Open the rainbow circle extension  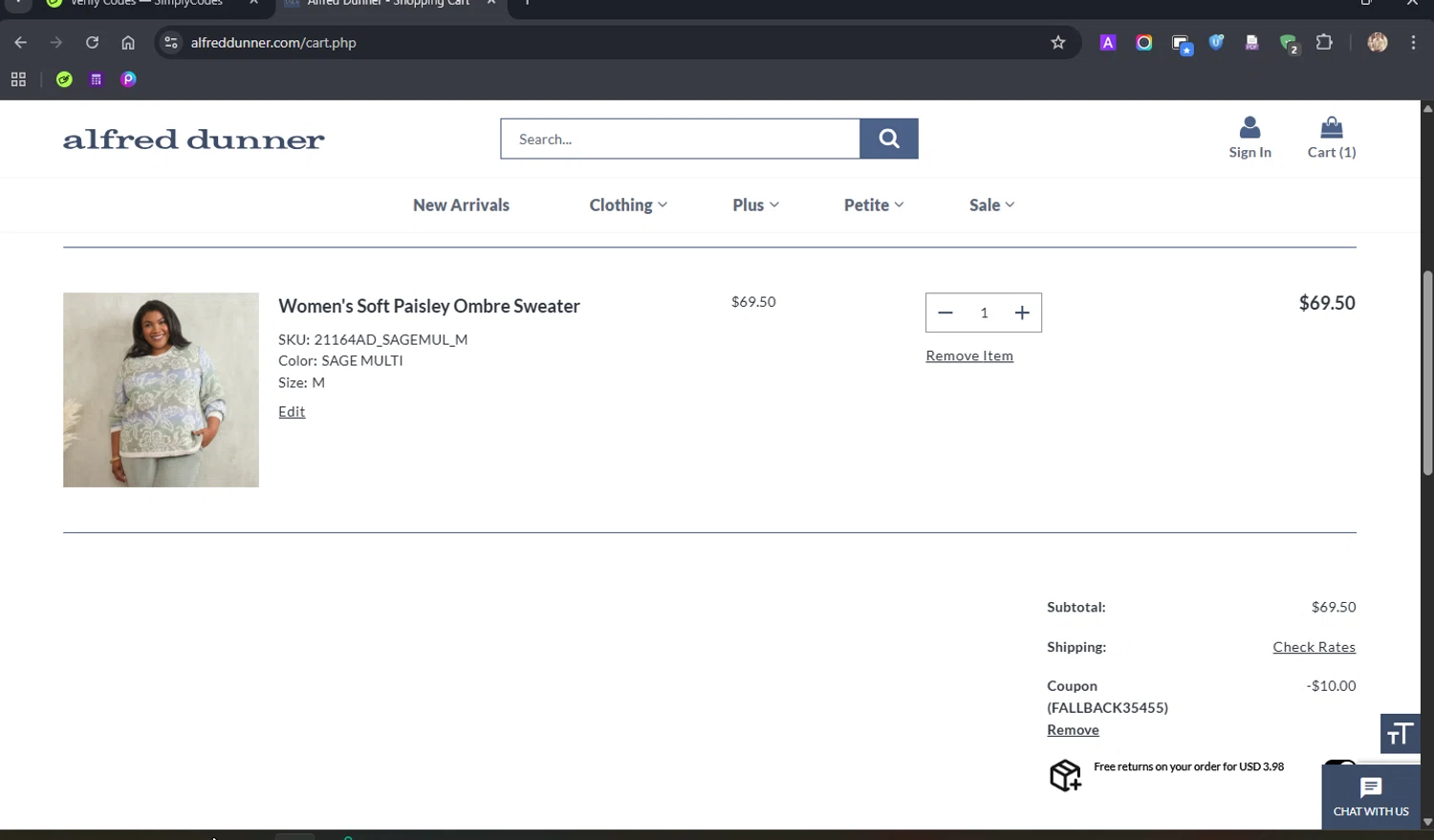[1143, 42]
